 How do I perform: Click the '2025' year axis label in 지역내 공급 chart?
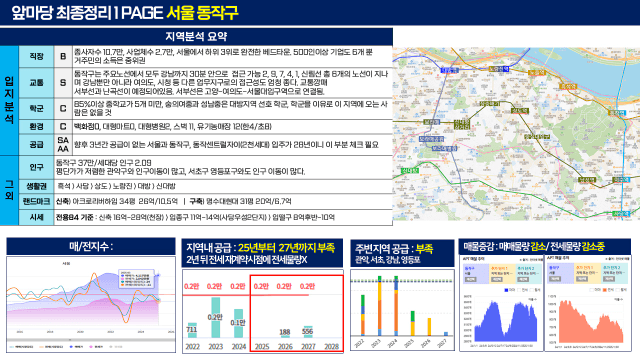point(262,347)
